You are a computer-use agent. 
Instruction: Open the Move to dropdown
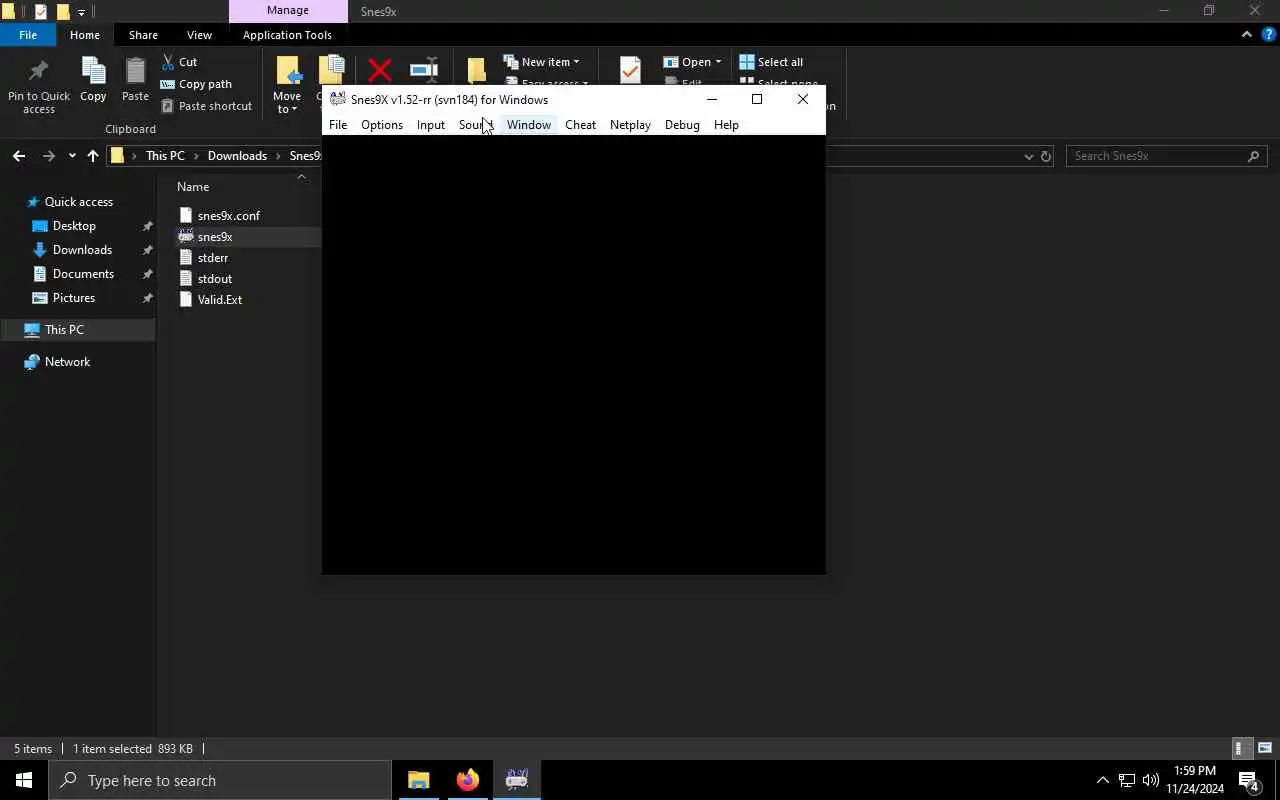287,86
